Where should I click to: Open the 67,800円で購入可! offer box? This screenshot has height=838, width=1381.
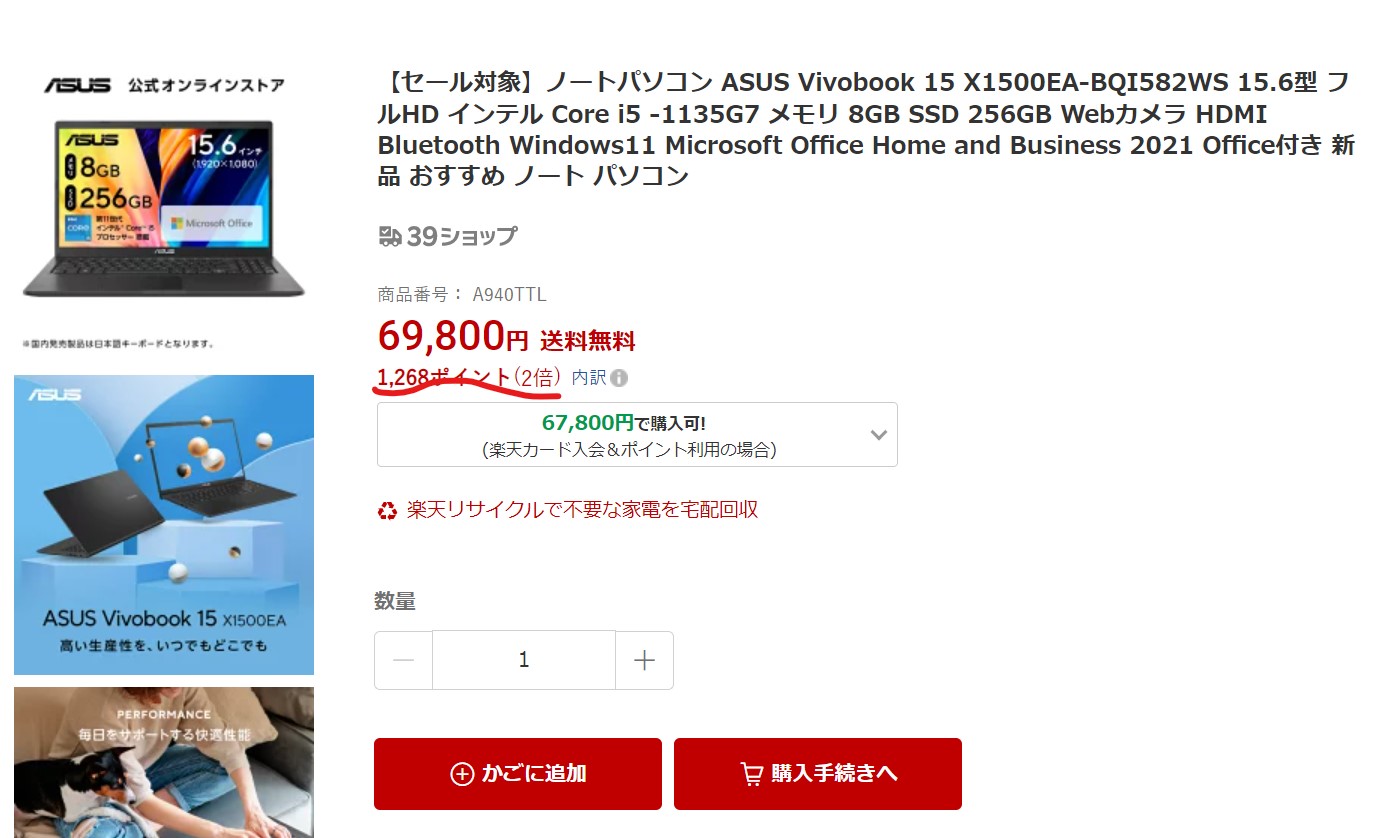637,435
